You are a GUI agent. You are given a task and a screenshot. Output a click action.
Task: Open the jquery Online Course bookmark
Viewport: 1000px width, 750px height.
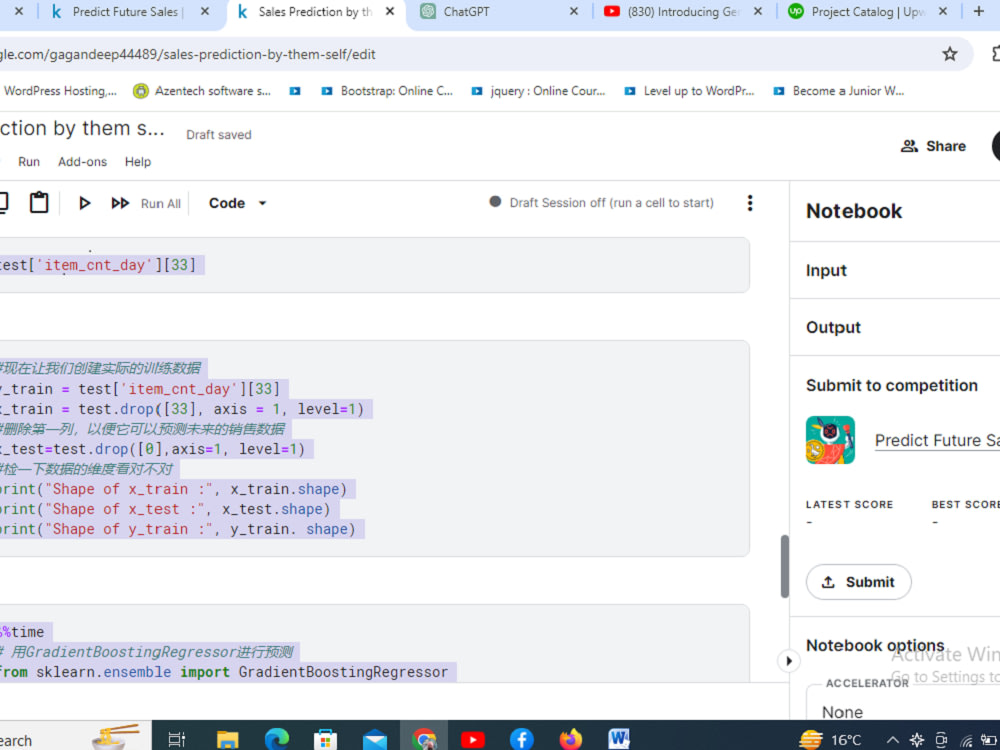pyautogui.click(x=538, y=91)
